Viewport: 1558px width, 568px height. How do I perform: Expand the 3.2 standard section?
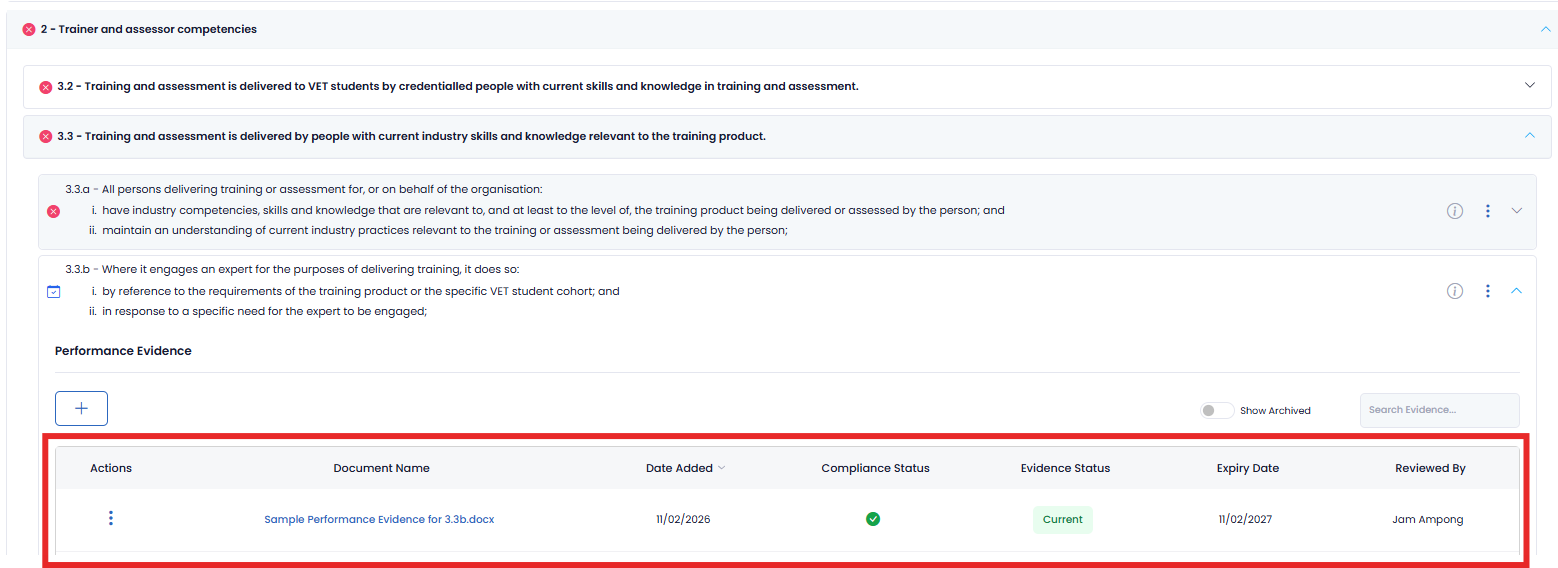click(x=1529, y=86)
